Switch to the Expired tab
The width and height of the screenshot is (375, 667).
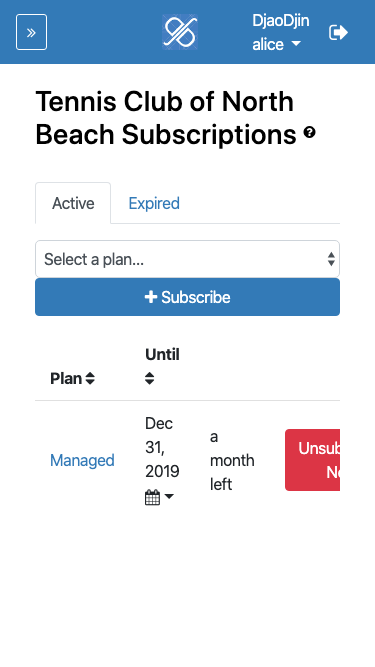pos(154,203)
